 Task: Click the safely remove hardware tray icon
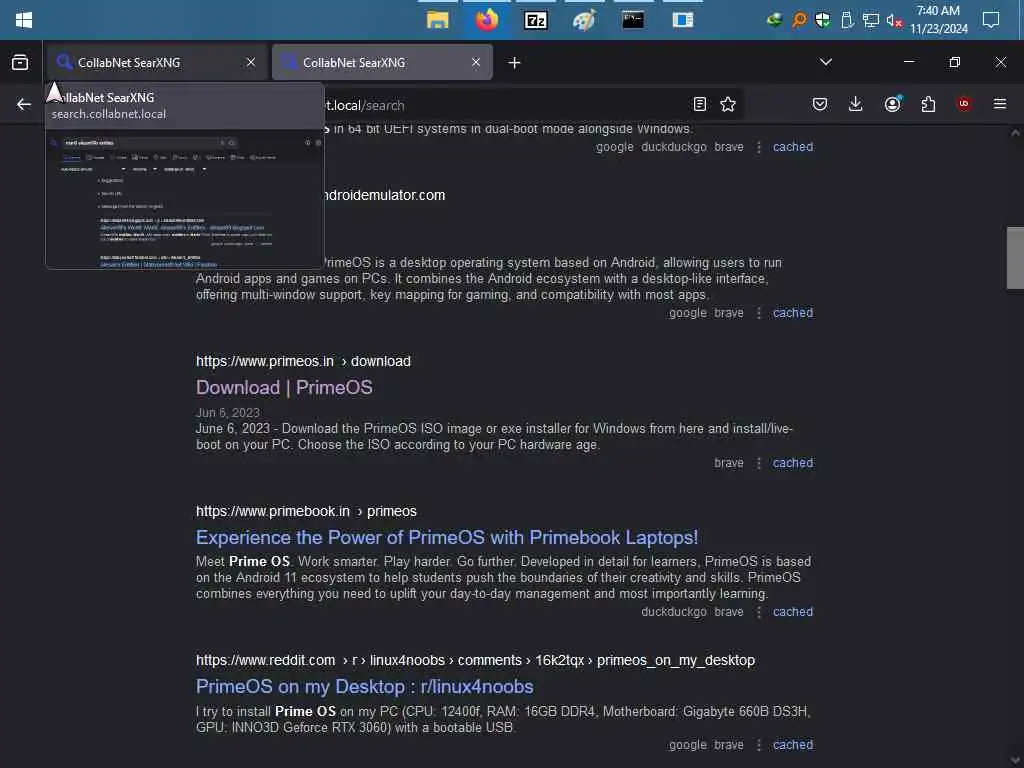(x=847, y=20)
